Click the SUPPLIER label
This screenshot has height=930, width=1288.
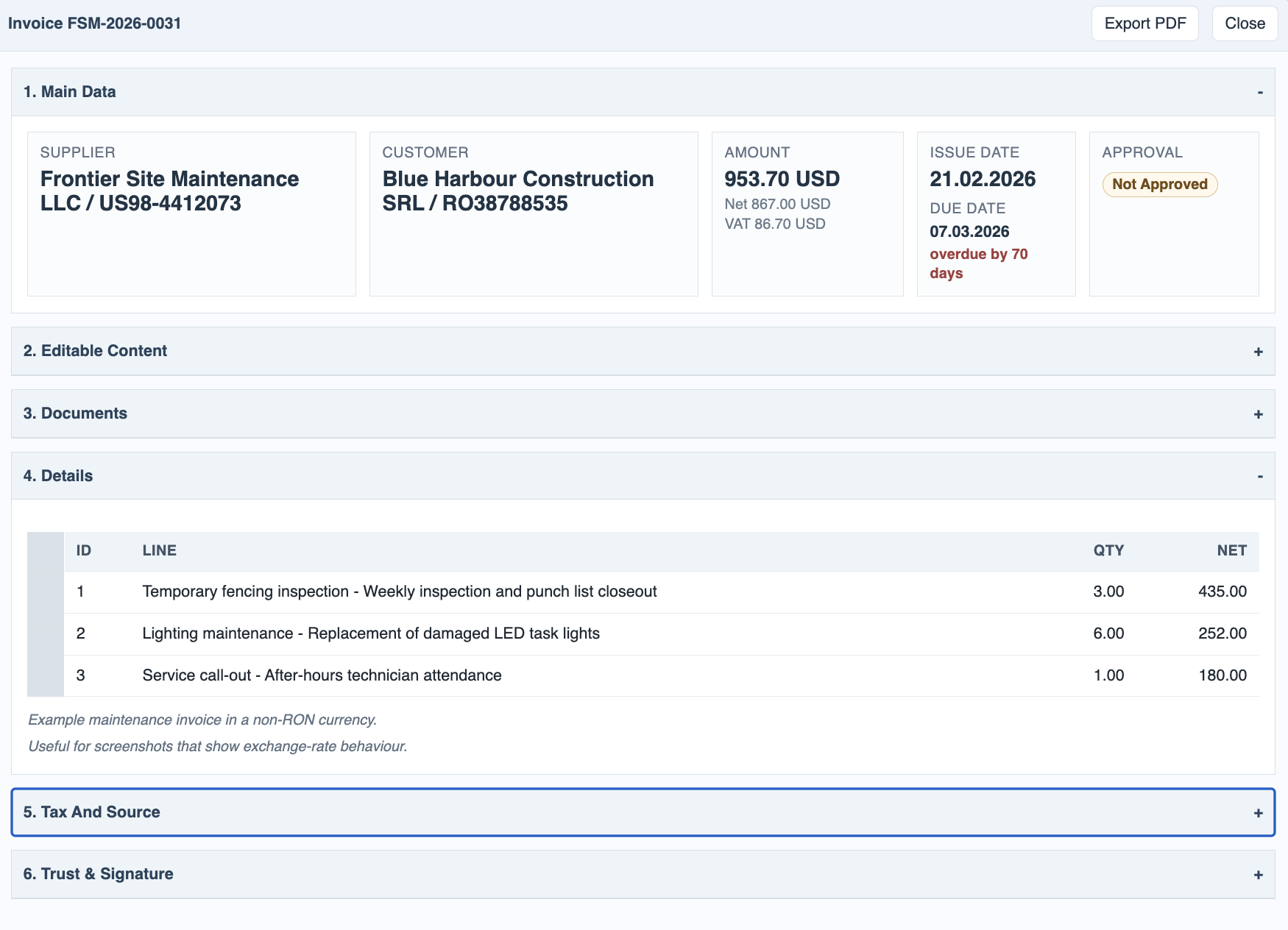(x=77, y=152)
